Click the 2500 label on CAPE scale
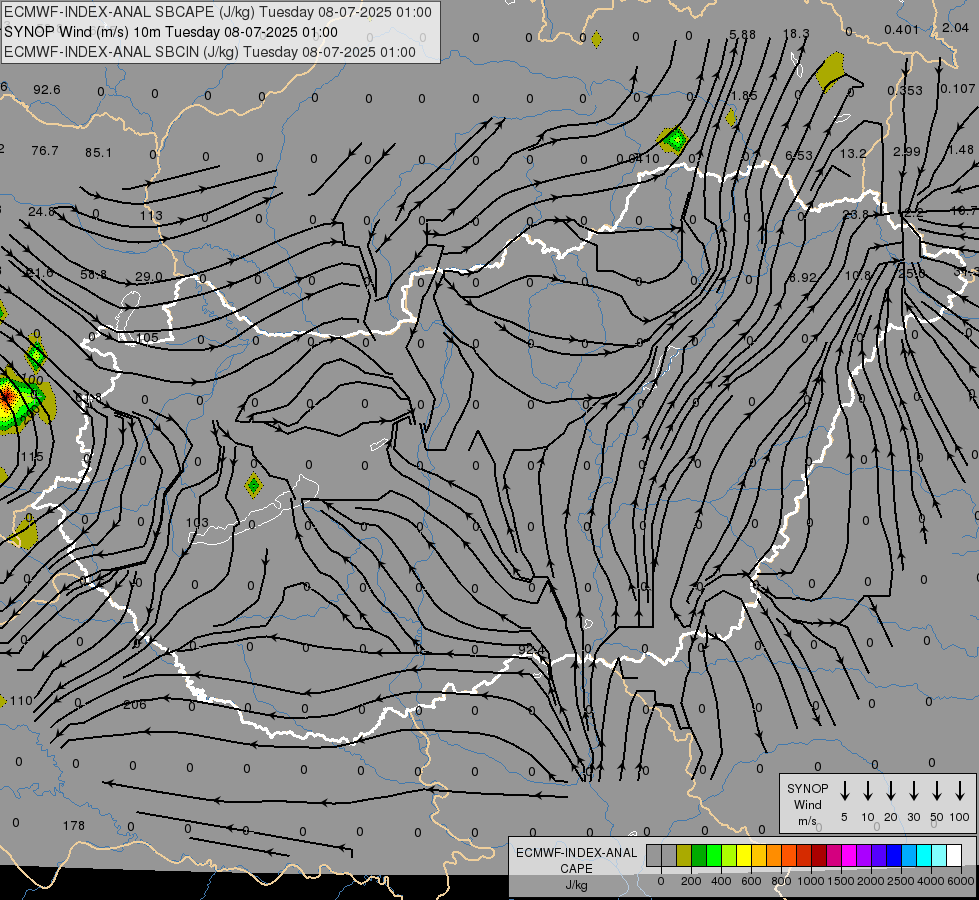The image size is (979, 900). (901, 881)
